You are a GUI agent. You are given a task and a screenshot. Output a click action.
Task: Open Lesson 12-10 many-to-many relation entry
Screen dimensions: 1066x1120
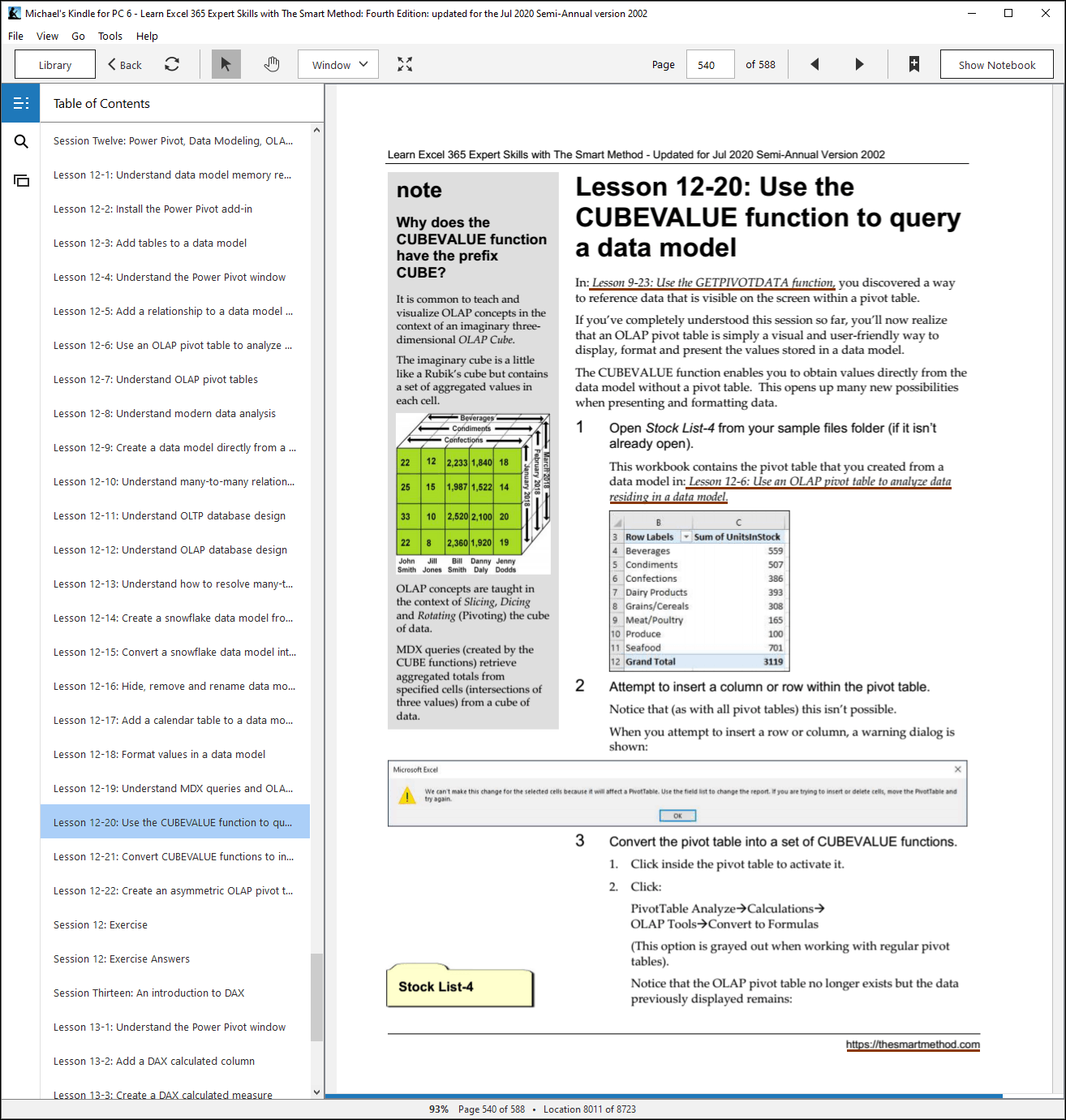coord(175,481)
